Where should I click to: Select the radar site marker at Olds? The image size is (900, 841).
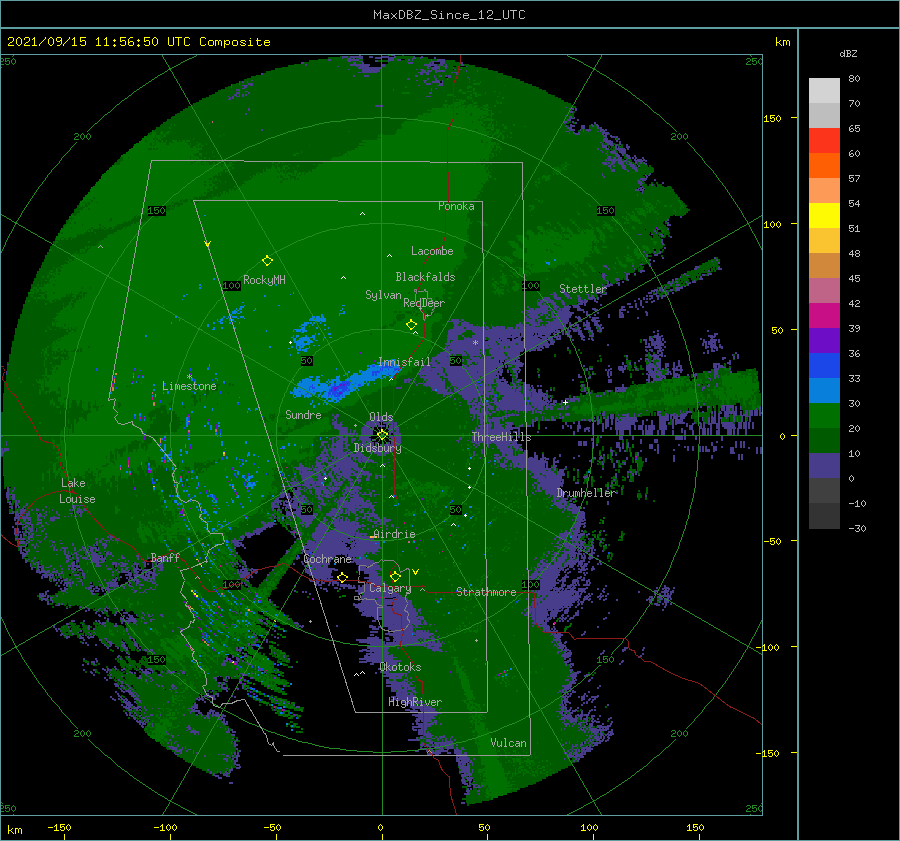[x=382, y=435]
